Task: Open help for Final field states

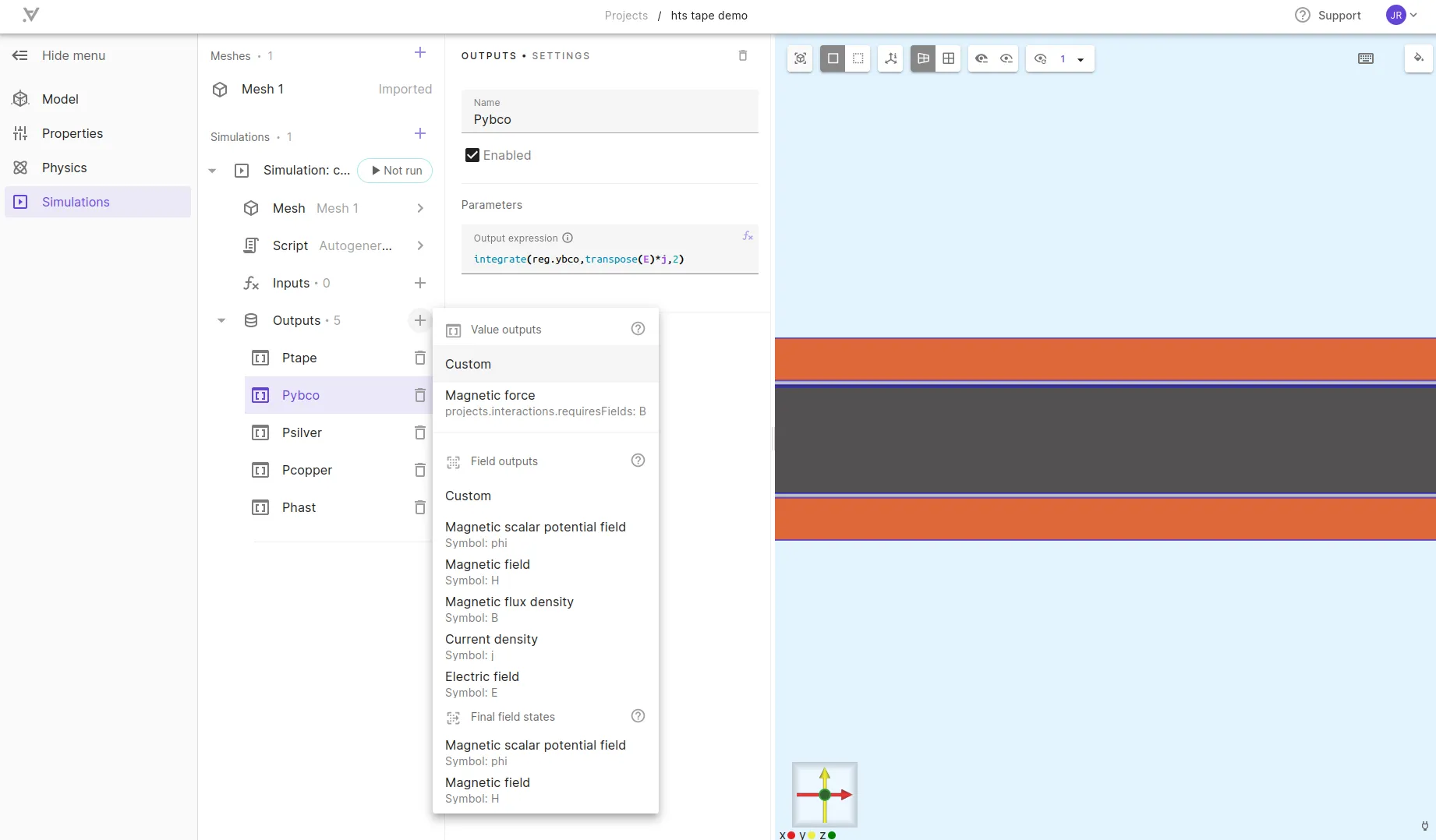Action: click(x=638, y=716)
